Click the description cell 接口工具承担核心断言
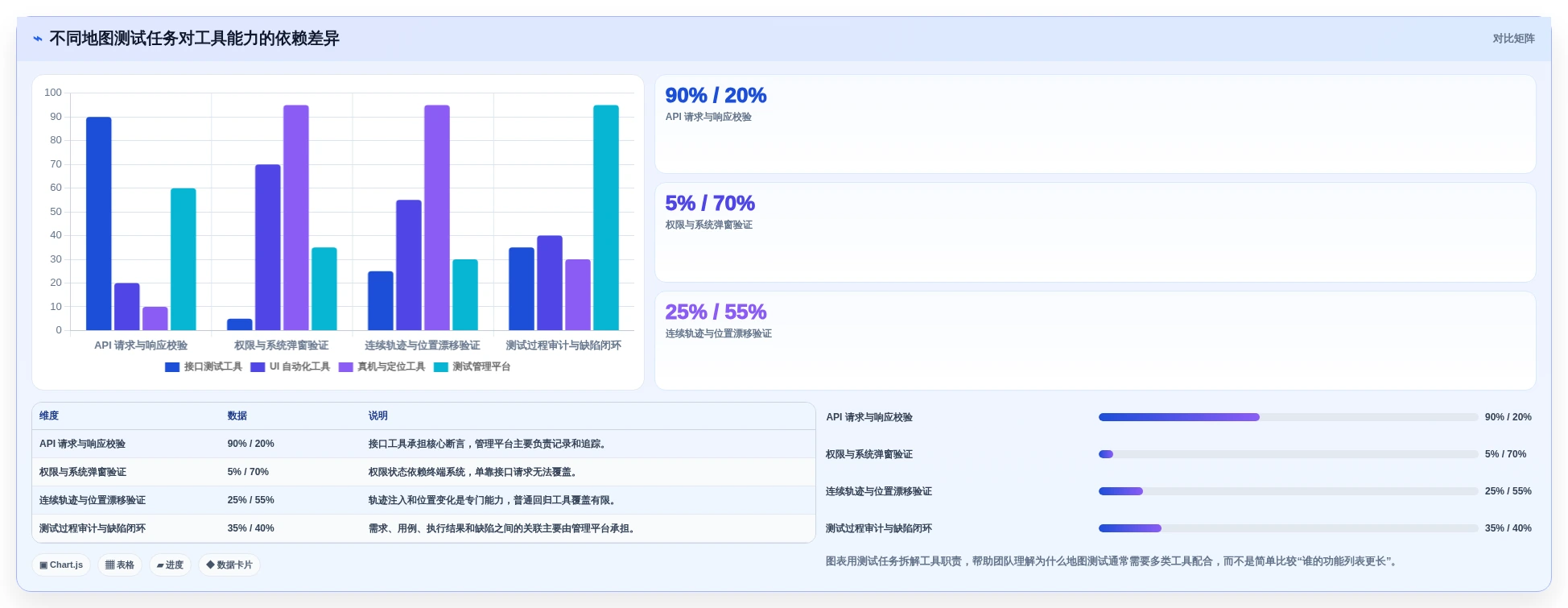The width and height of the screenshot is (1568, 608). [489, 444]
